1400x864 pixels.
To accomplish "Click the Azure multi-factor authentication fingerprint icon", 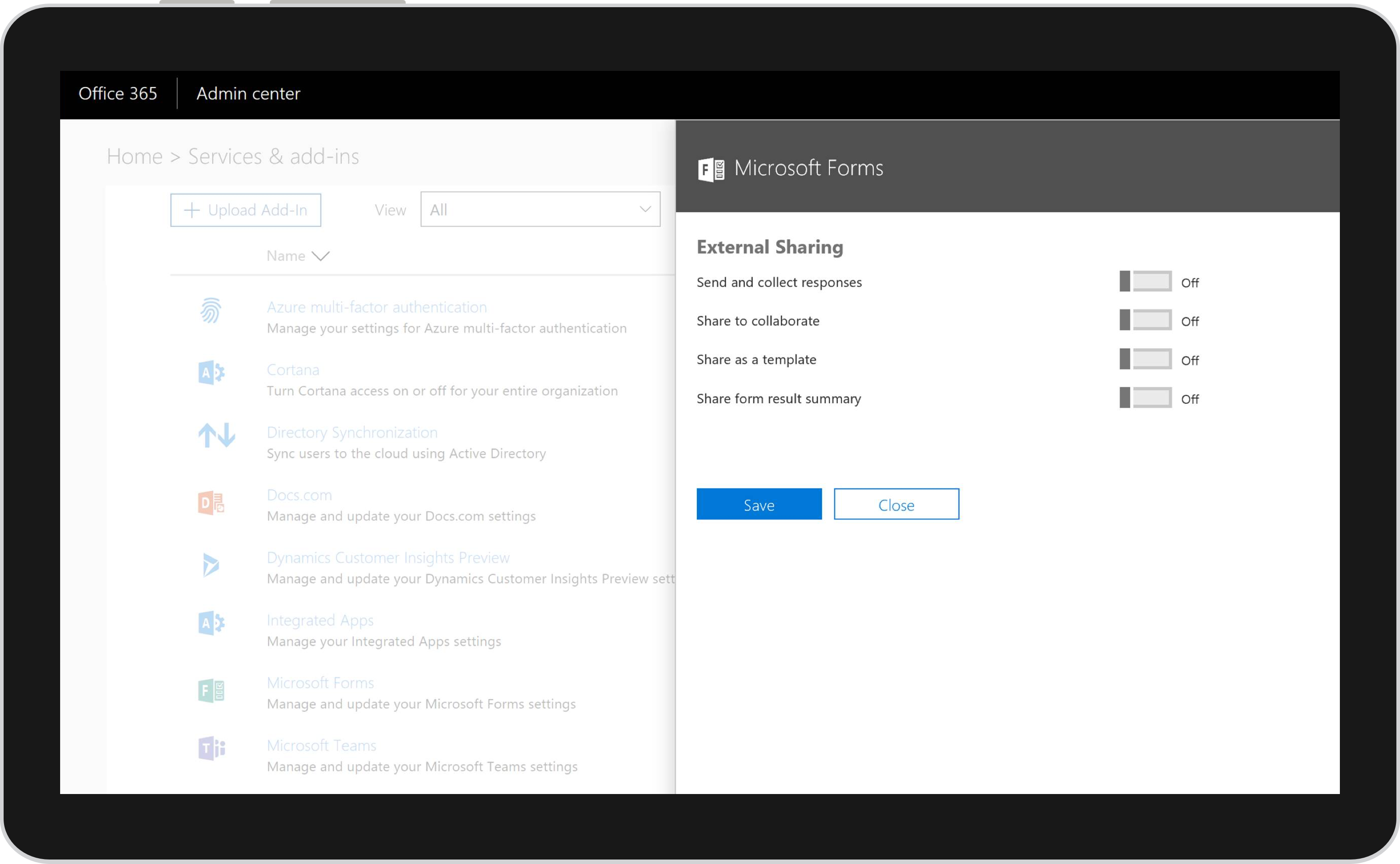I will [x=212, y=311].
